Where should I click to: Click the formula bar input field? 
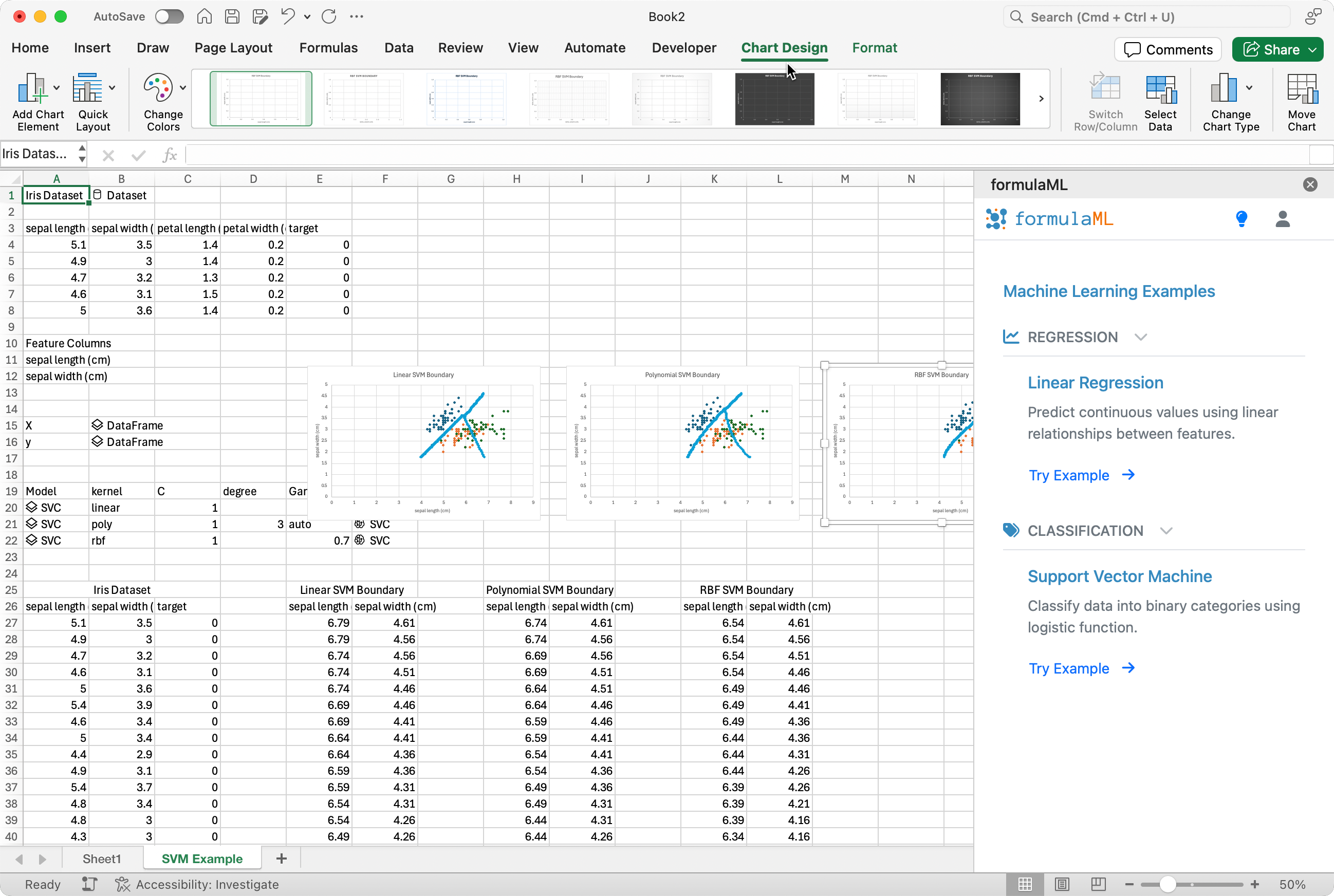coord(747,155)
